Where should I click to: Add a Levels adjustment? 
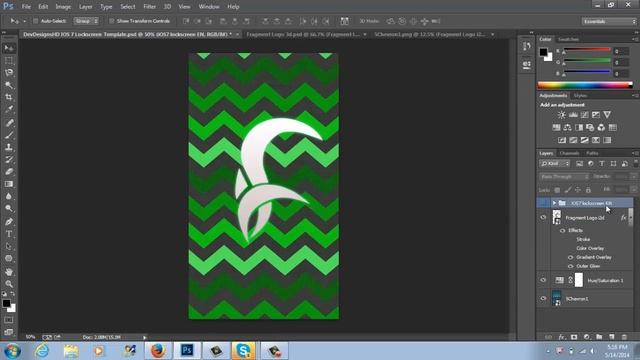click(573, 115)
